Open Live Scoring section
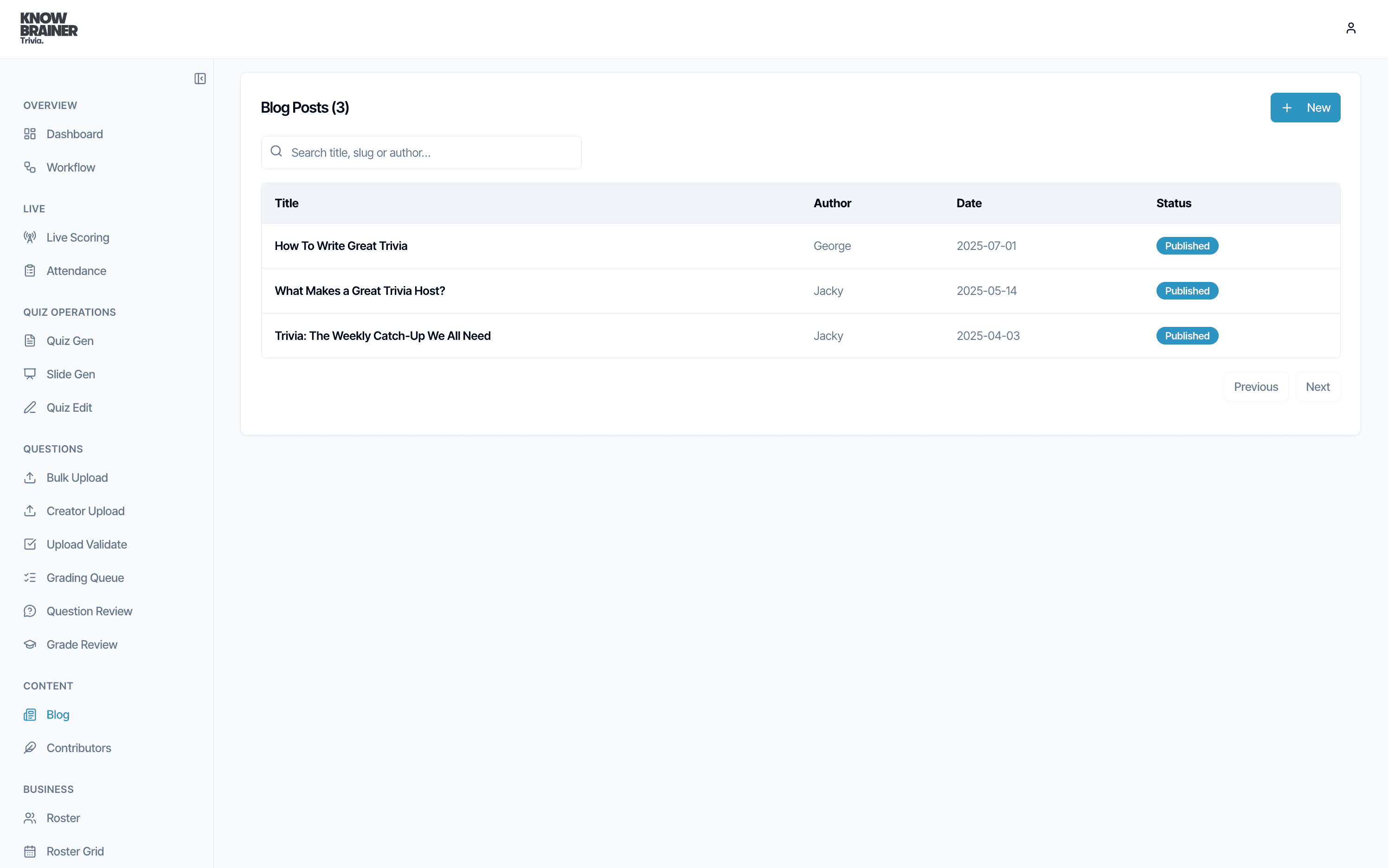Image resolution: width=1388 pixels, height=868 pixels. [x=77, y=237]
